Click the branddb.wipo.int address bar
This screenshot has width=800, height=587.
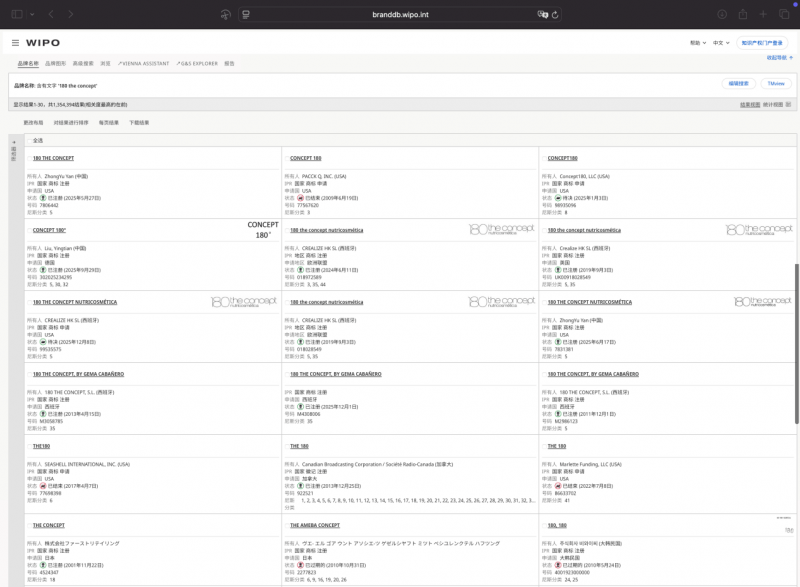coord(400,14)
